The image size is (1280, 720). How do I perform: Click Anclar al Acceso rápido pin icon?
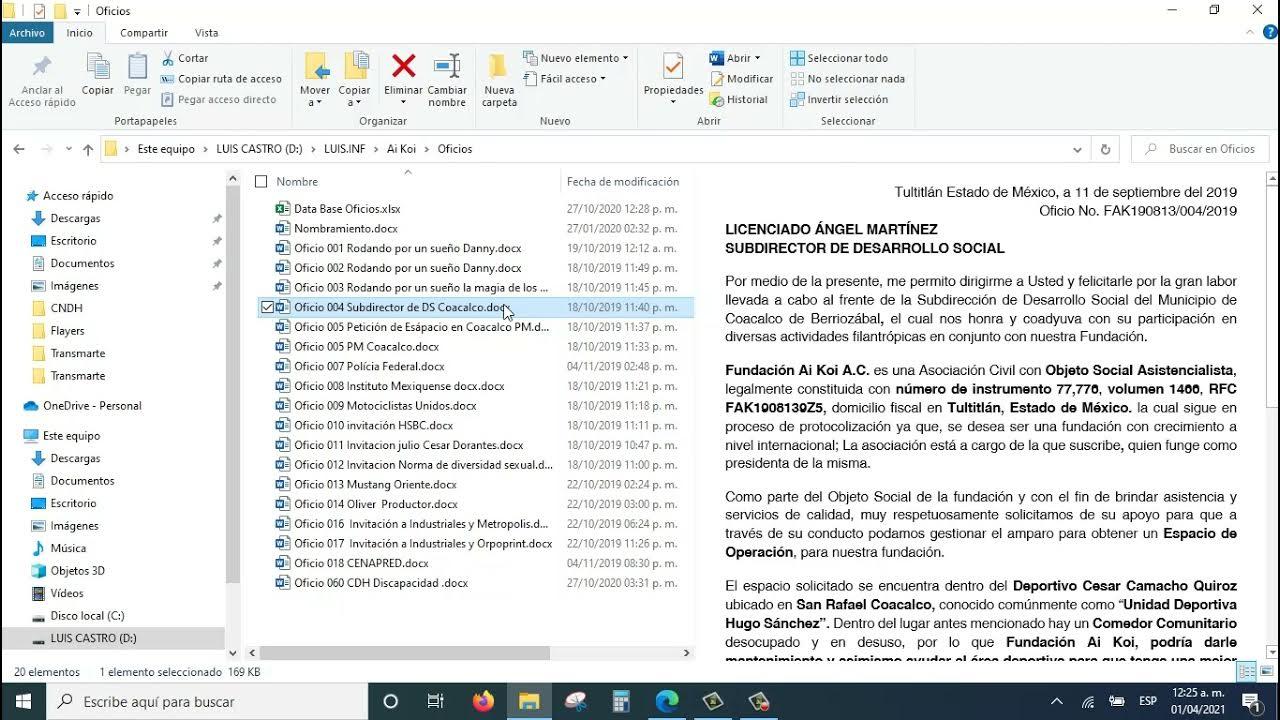pos(42,68)
